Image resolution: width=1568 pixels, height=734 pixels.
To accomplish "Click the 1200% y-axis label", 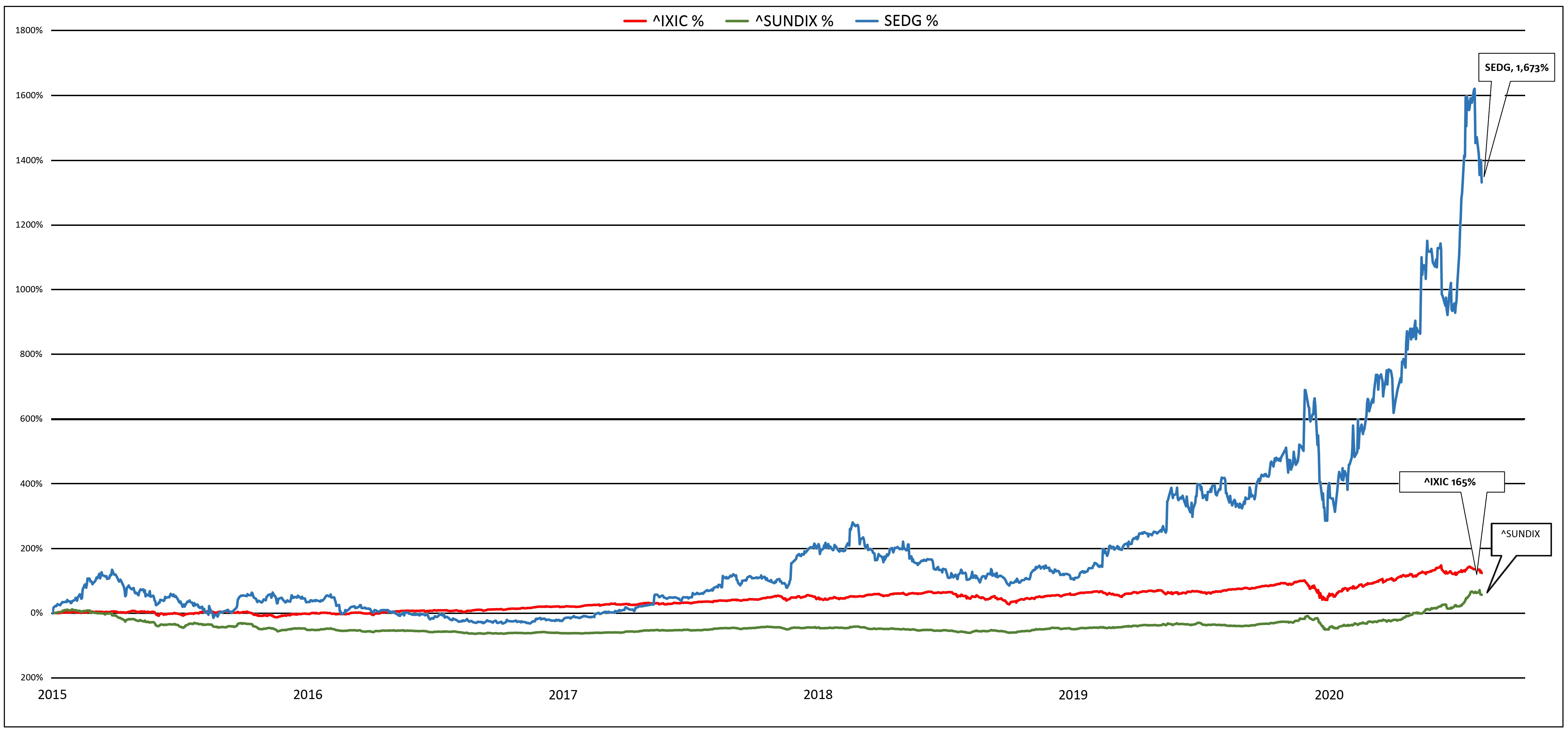I will coord(29,225).
